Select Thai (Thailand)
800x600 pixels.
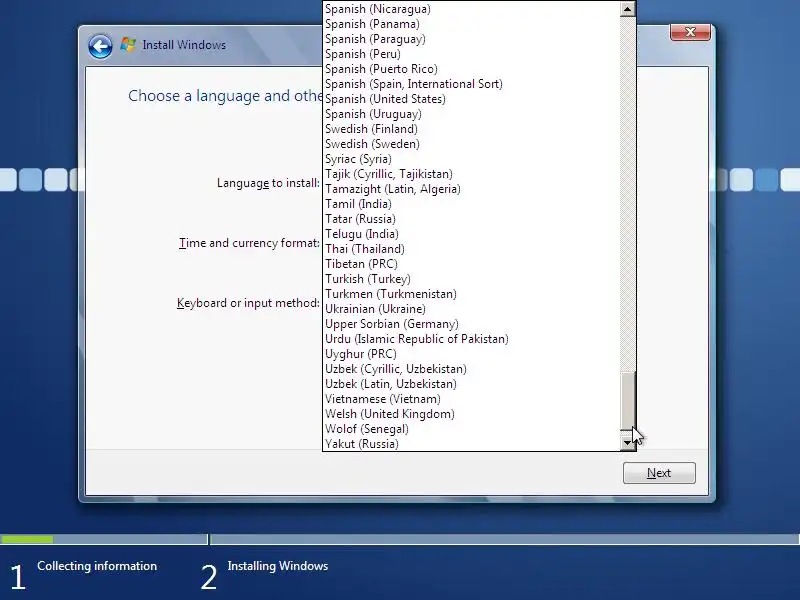[x=472, y=249]
